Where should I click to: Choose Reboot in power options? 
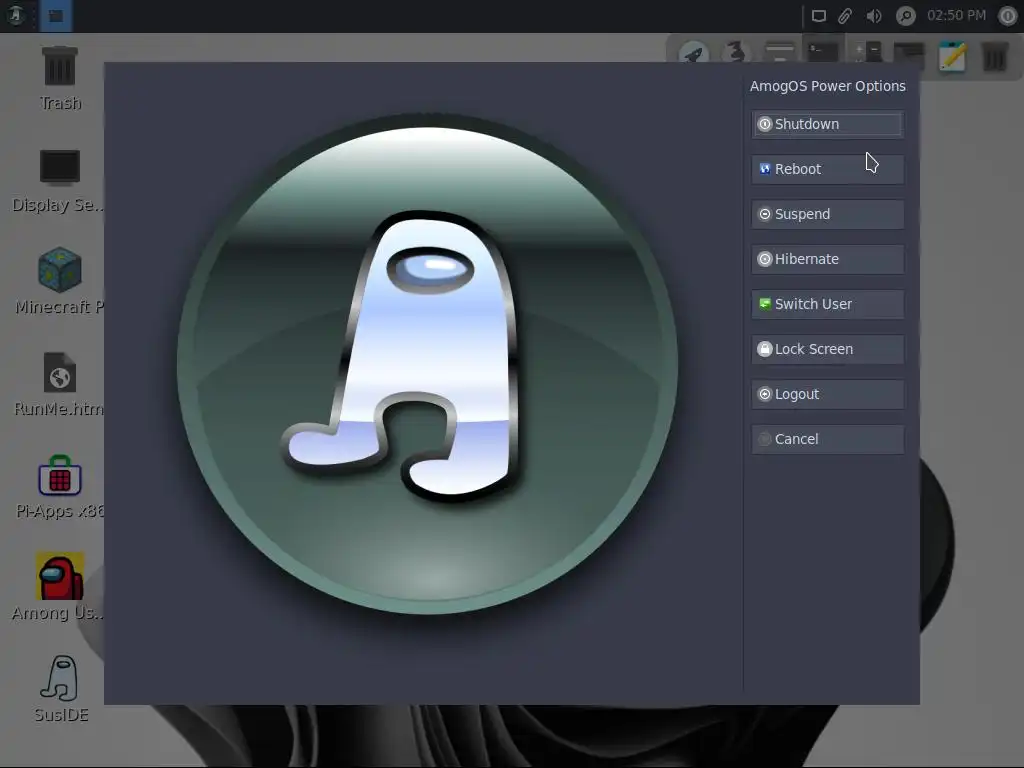tap(827, 169)
